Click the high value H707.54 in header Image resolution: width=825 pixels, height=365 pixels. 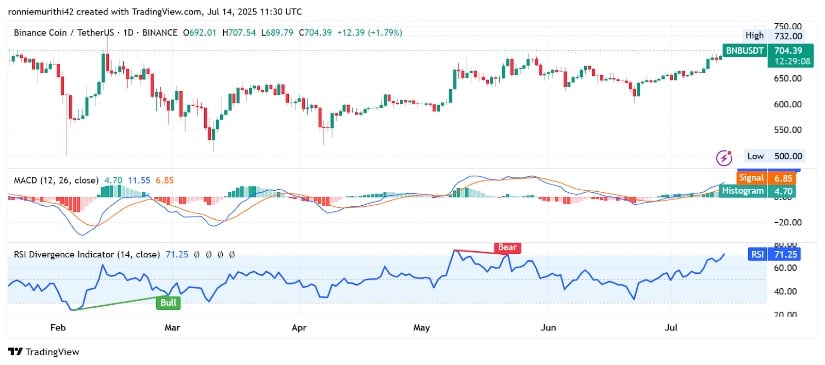point(239,33)
